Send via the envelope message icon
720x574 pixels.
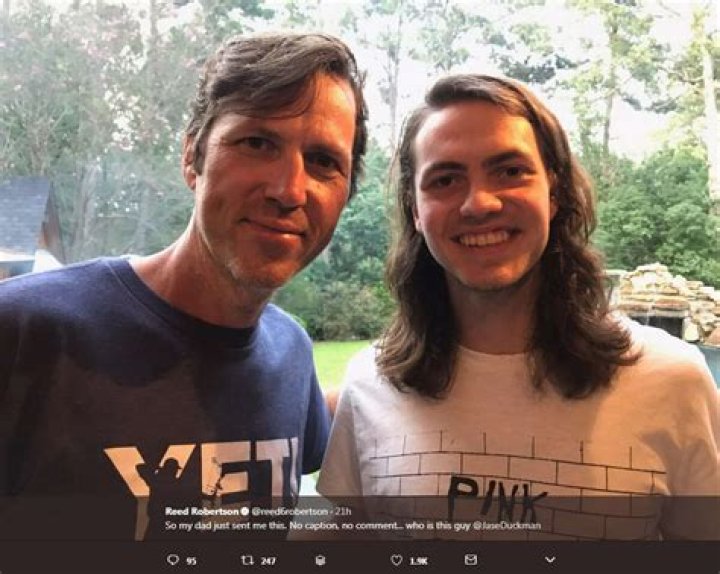(471, 560)
